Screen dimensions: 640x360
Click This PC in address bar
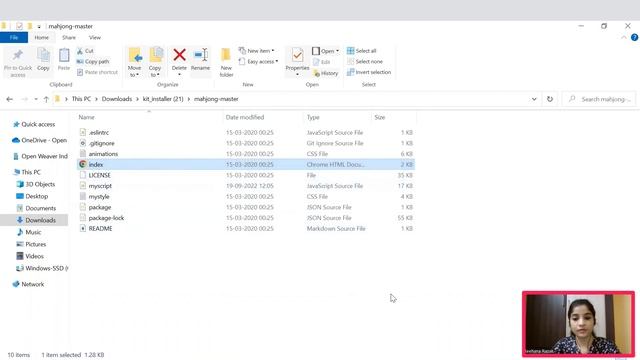click(81, 99)
